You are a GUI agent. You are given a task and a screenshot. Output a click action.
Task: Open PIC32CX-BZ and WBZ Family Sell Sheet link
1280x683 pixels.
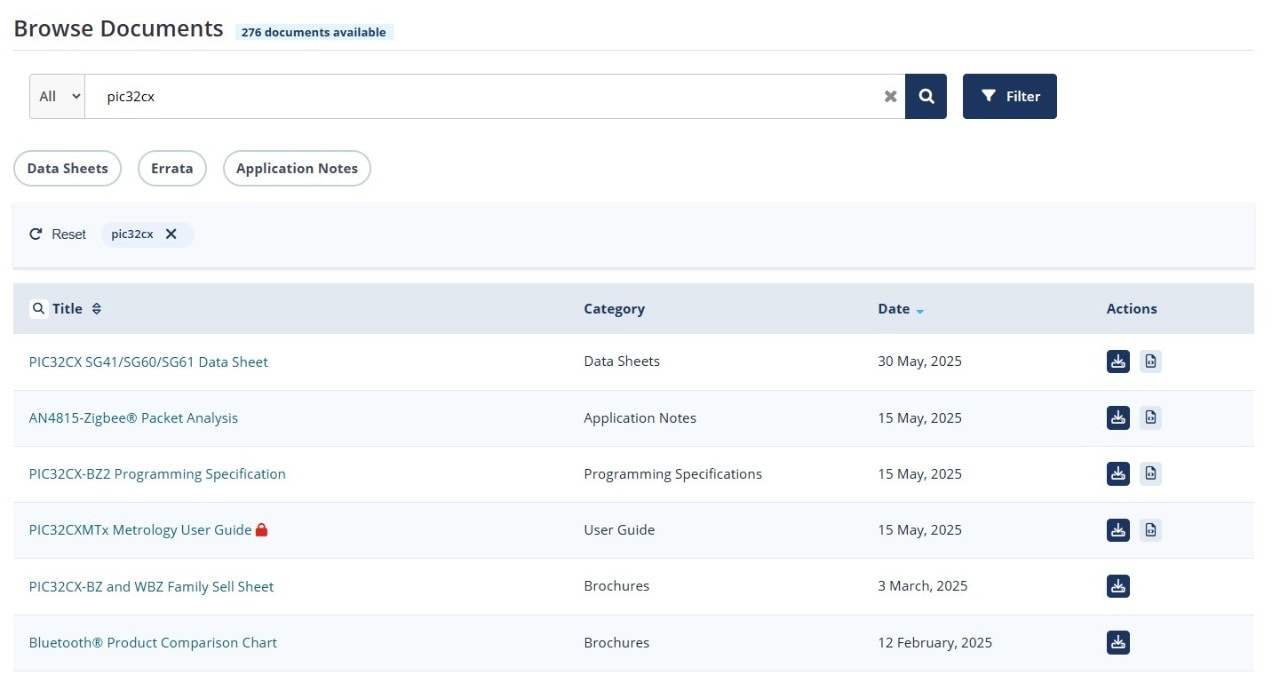151,586
